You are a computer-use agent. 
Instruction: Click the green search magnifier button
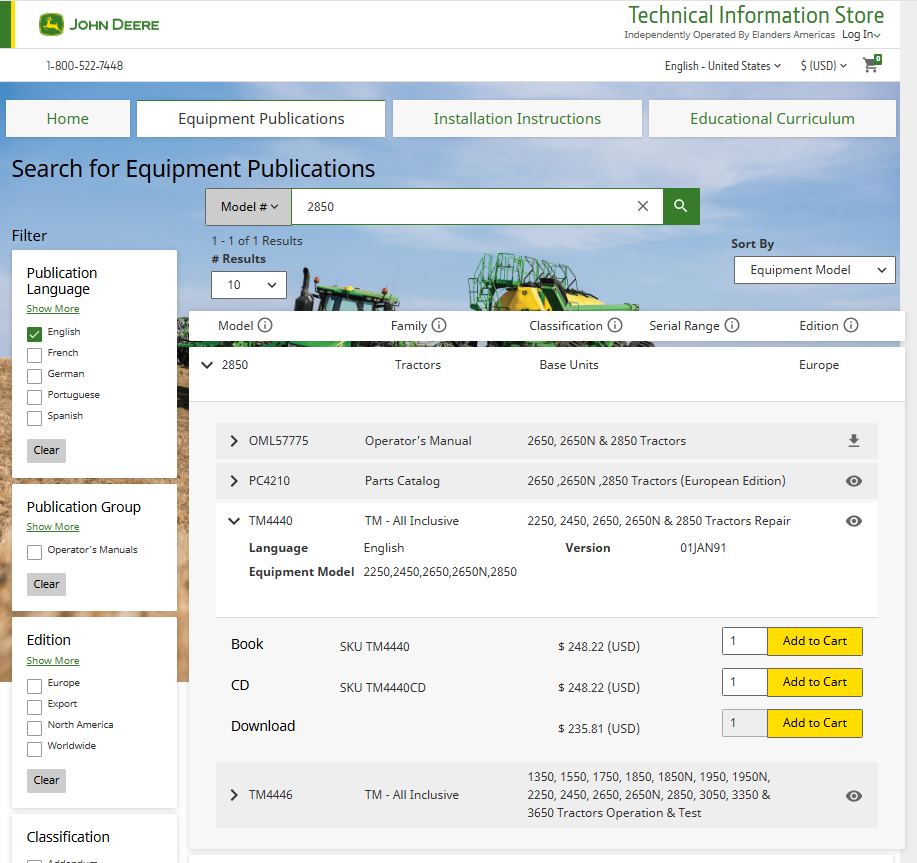pos(681,206)
